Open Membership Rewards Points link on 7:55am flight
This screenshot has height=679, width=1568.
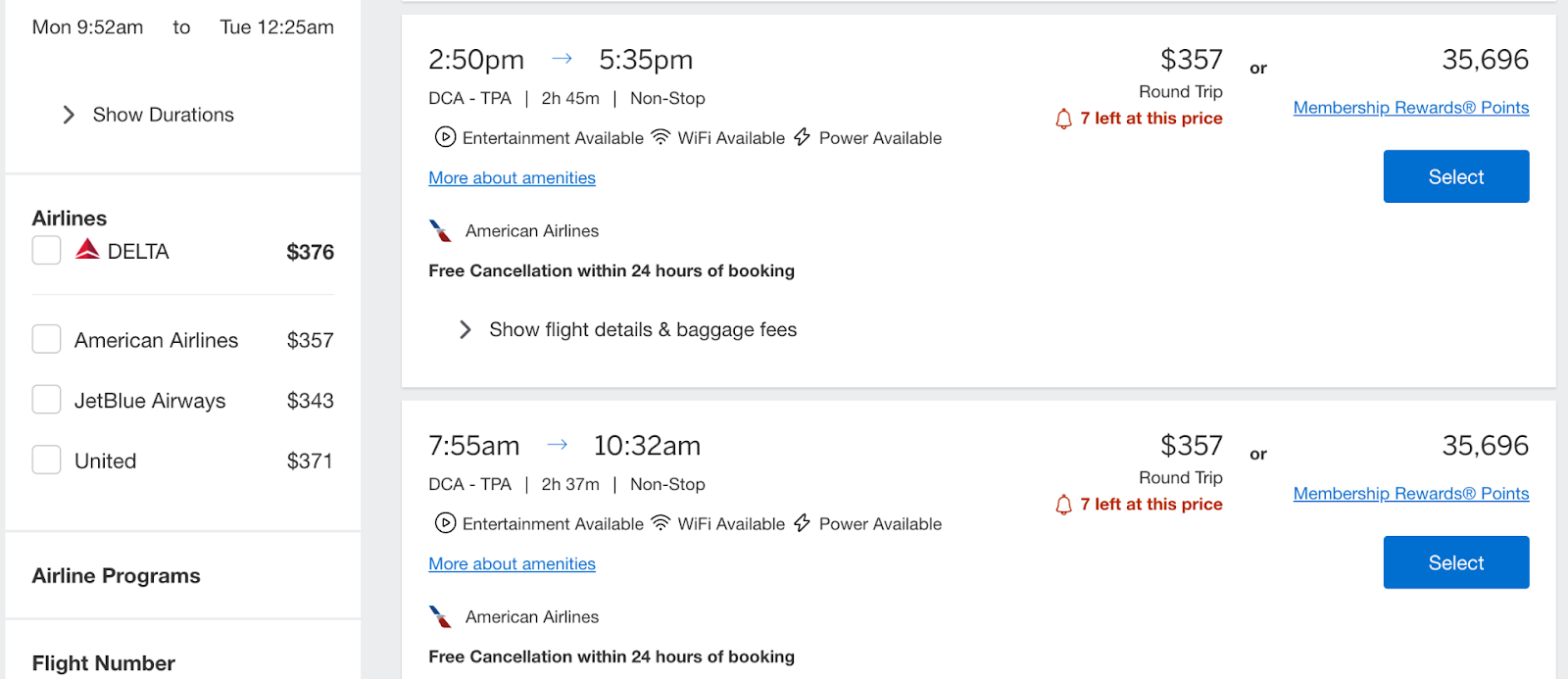[x=1411, y=494]
